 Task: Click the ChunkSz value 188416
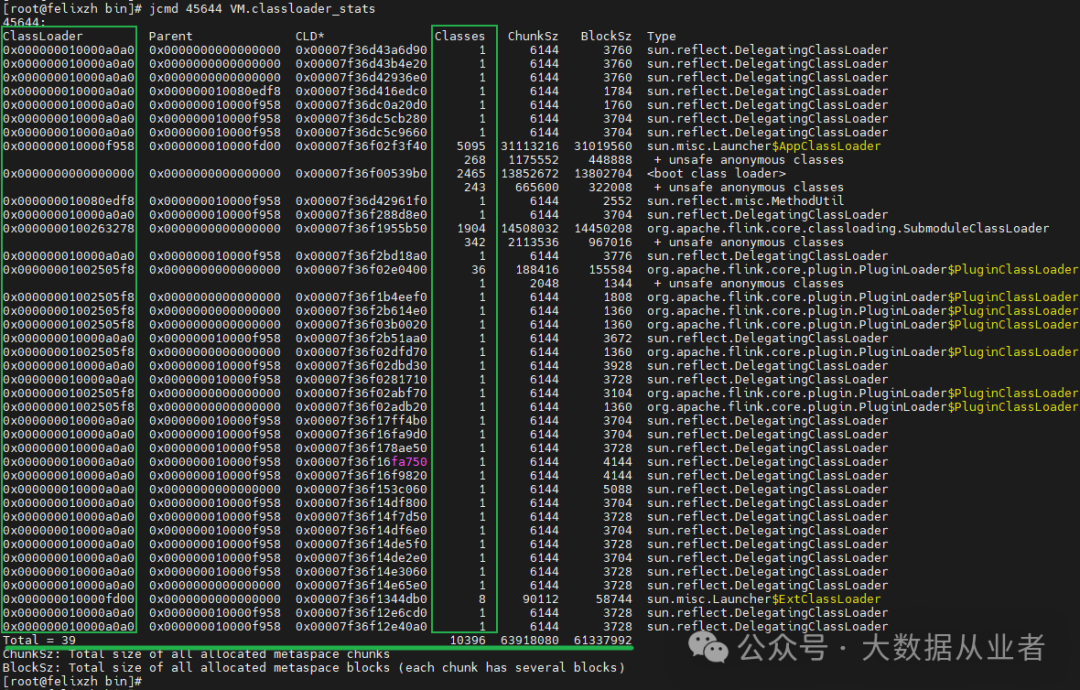click(537, 269)
